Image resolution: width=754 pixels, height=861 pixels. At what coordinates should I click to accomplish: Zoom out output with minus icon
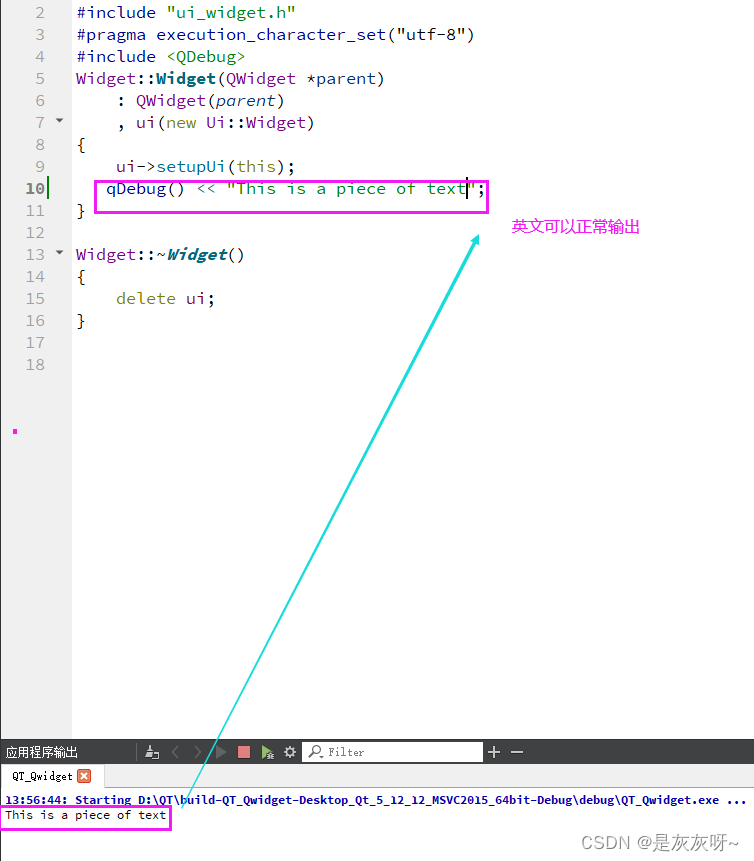(517, 752)
